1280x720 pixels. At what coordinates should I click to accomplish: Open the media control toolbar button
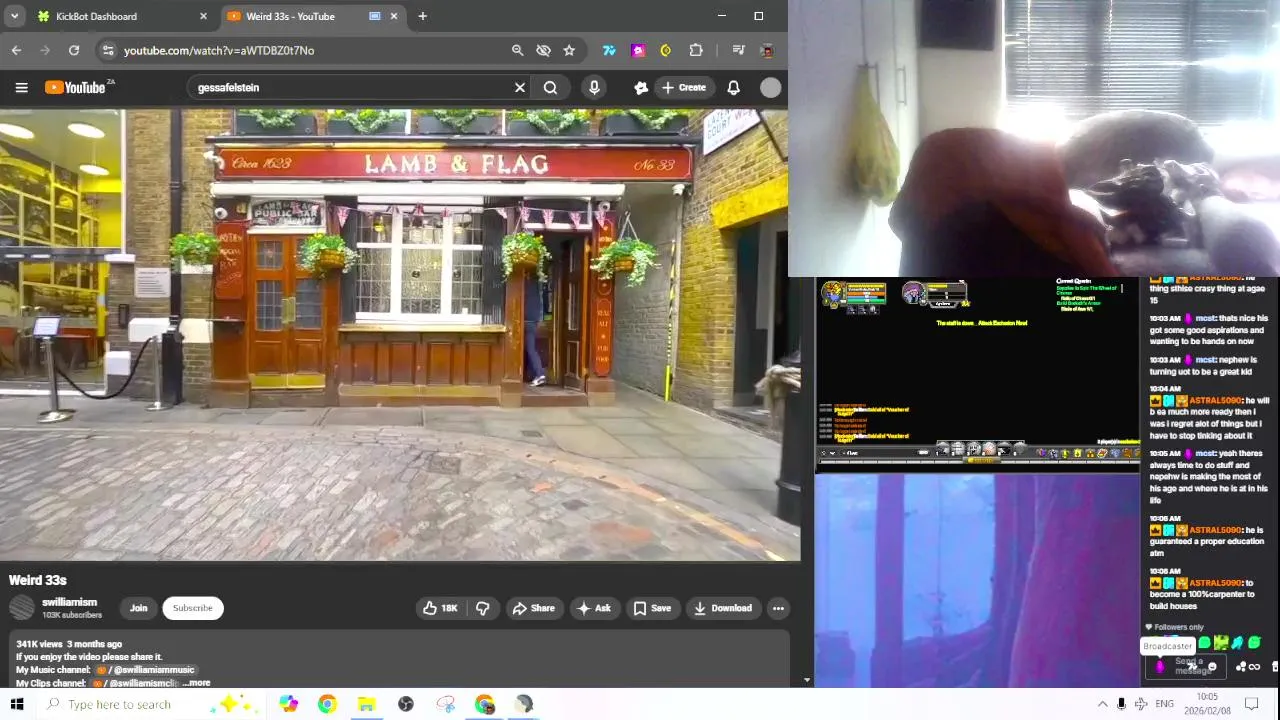738,50
